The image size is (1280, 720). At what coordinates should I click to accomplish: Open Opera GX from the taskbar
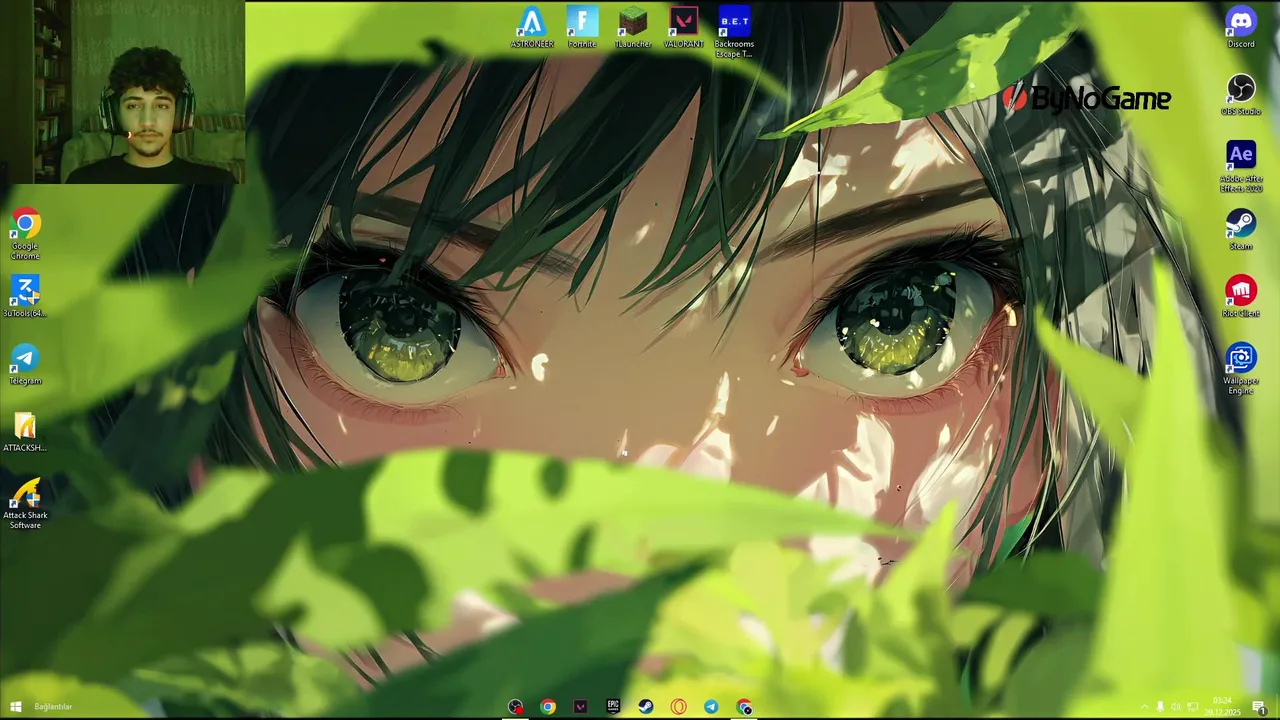[679, 707]
